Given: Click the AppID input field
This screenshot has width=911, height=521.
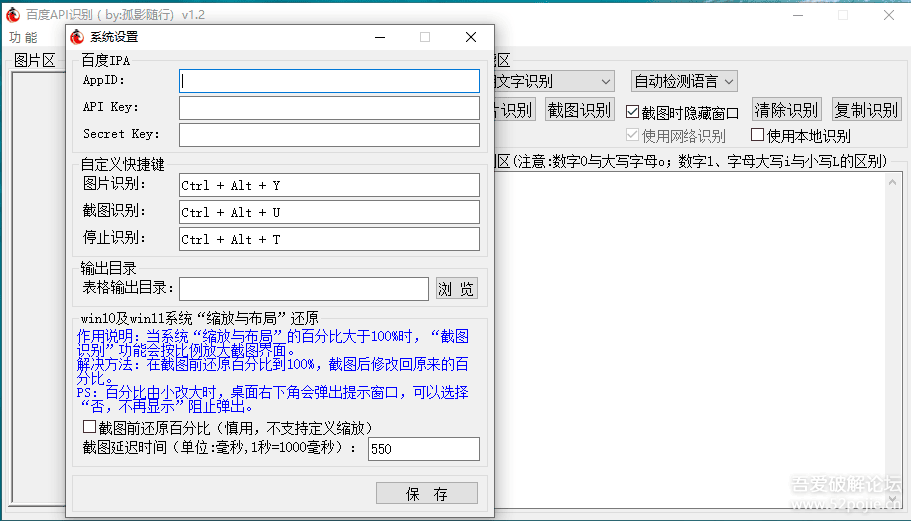Looking at the screenshot, I should (x=329, y=81).
